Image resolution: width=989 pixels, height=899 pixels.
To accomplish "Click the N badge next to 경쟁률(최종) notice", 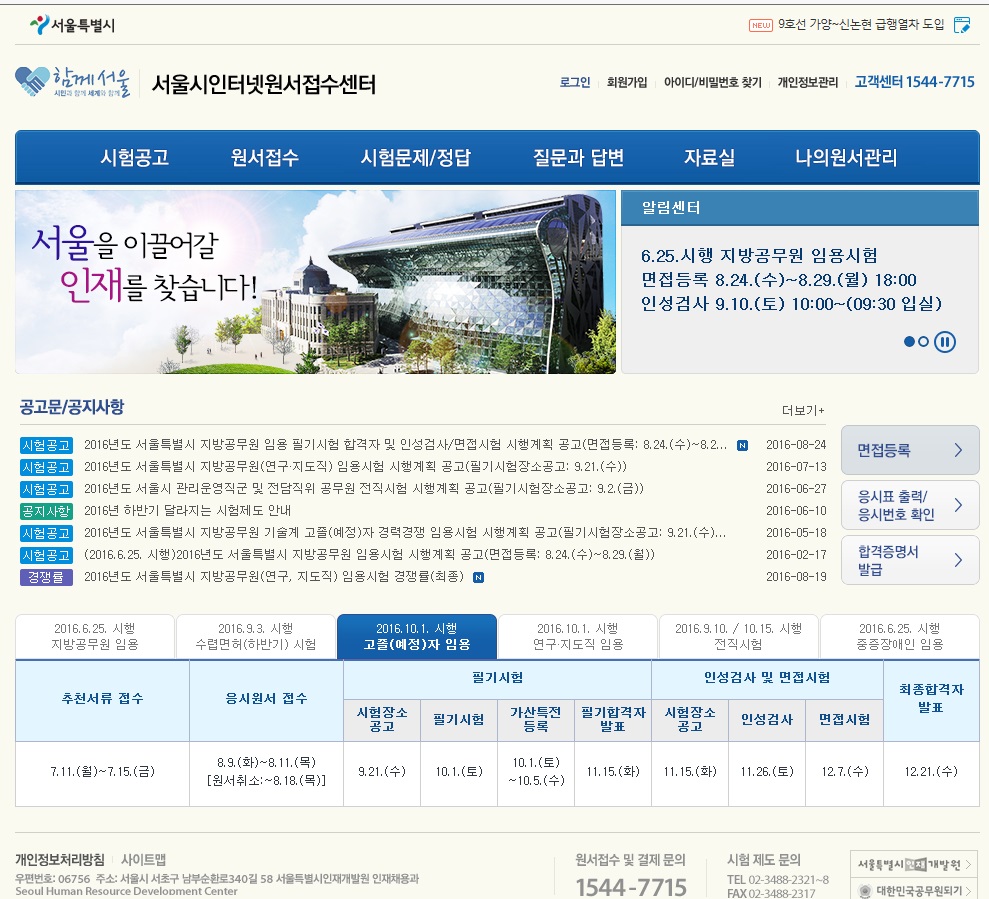I will (x=479, y=577).
